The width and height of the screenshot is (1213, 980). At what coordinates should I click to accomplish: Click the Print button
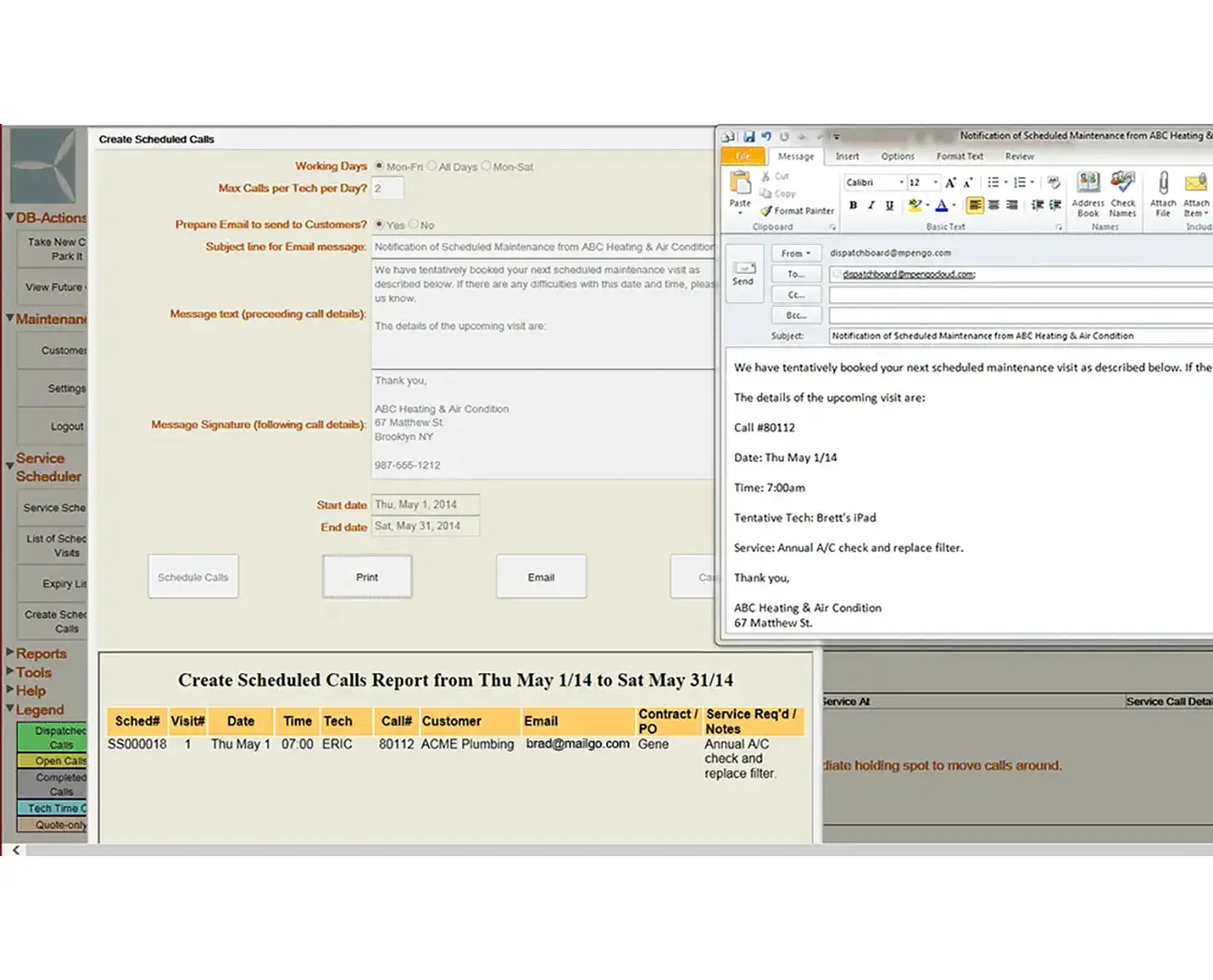(367, 577)
